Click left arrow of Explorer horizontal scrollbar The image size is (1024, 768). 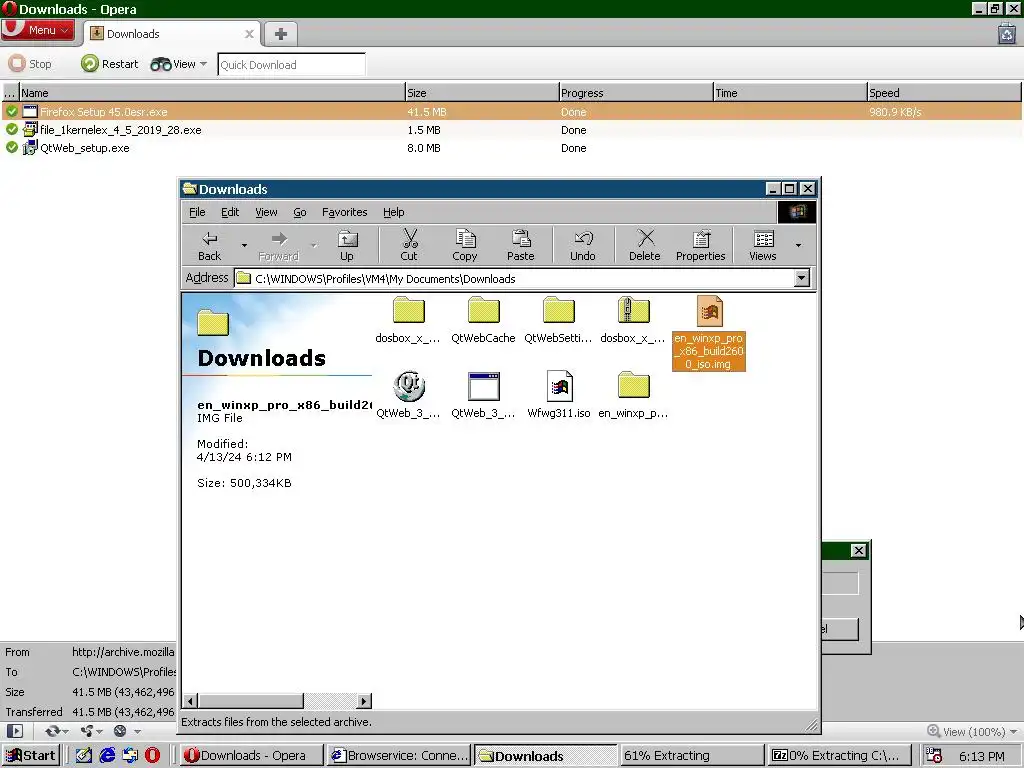(x=190, y=701)
